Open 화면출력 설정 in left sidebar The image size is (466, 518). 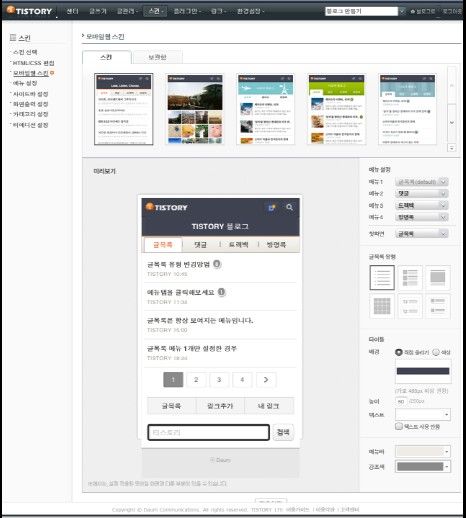pos(31,104)
